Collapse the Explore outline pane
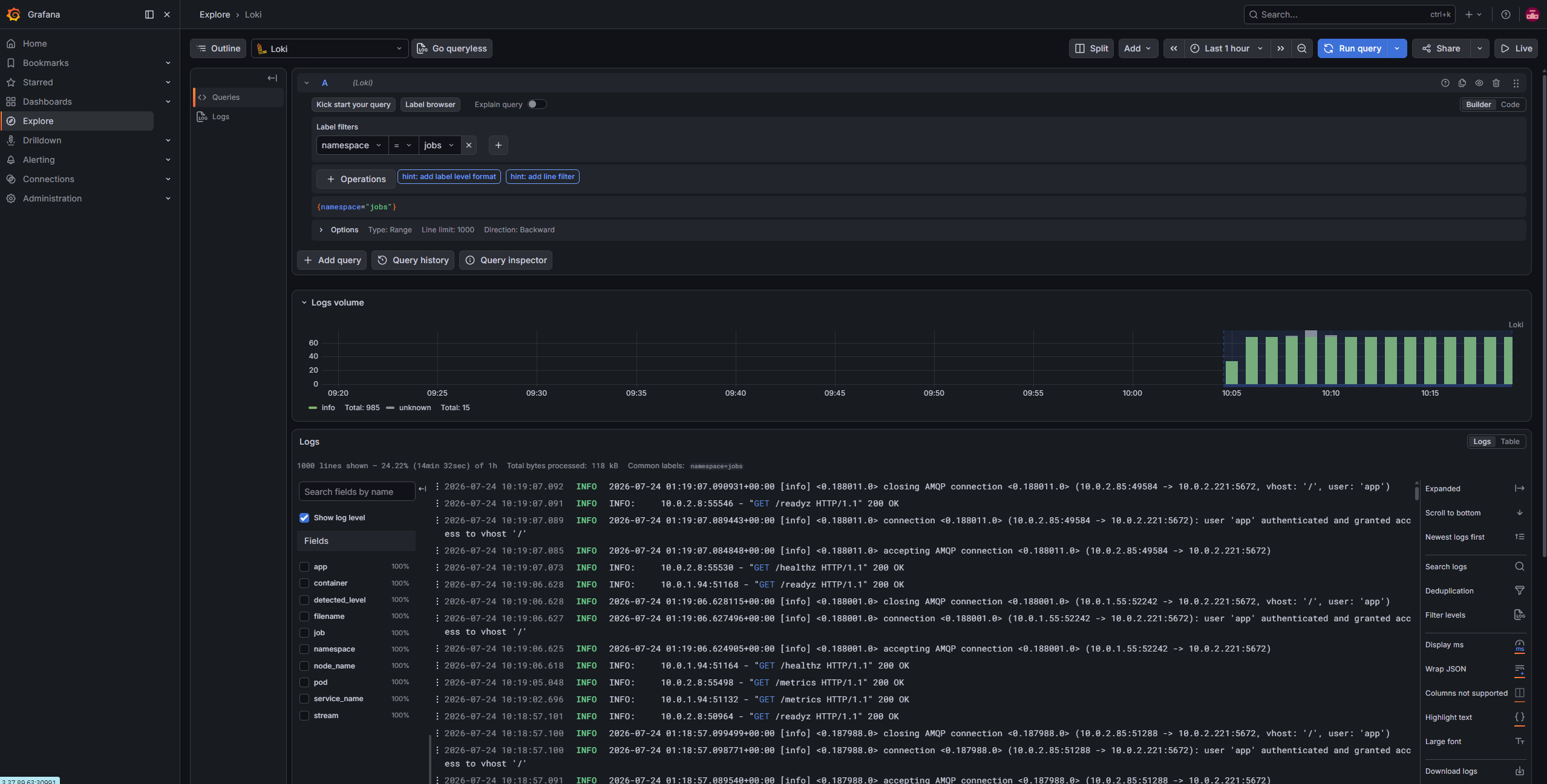The image size is (1547, 784). point(272,78)
